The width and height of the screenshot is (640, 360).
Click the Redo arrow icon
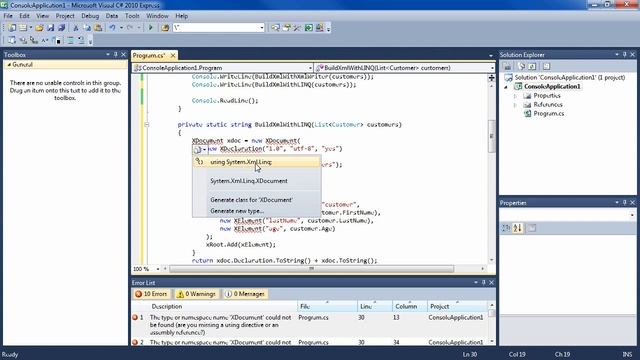(130, 28)
